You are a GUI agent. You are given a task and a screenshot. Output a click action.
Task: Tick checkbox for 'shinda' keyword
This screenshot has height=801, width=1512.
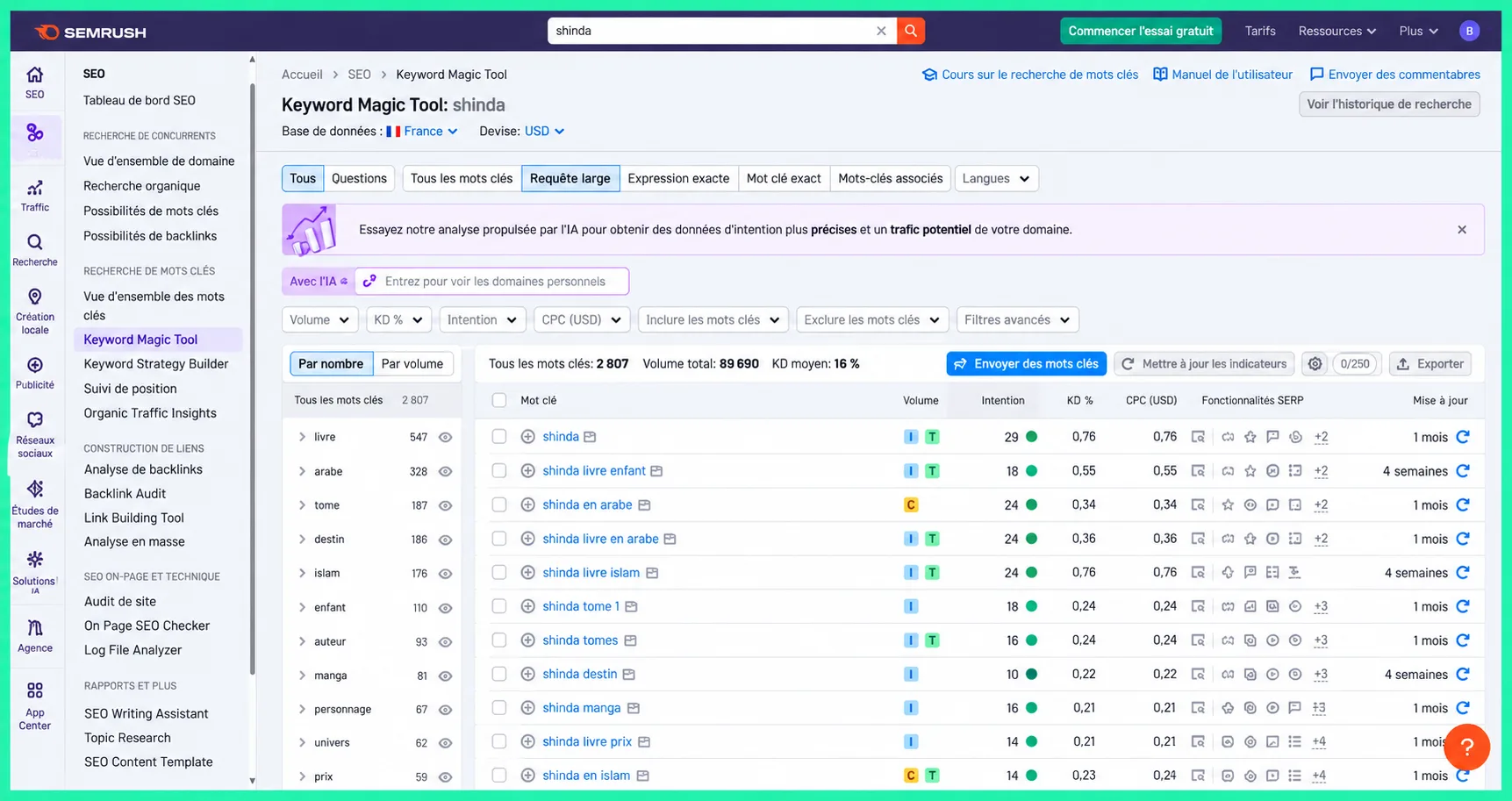(x=499, y=436)
